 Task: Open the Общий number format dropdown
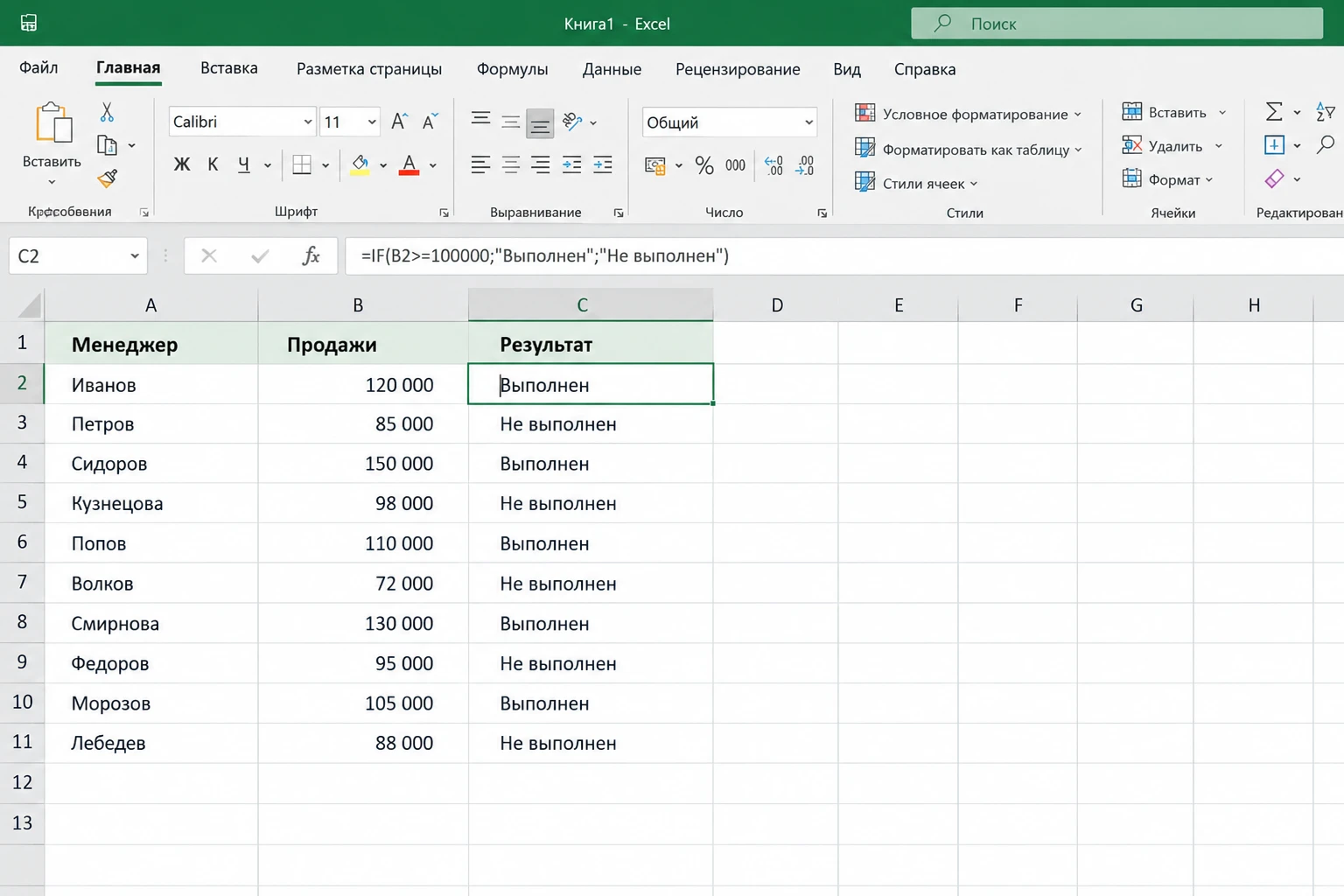click(x=808, y=122)
